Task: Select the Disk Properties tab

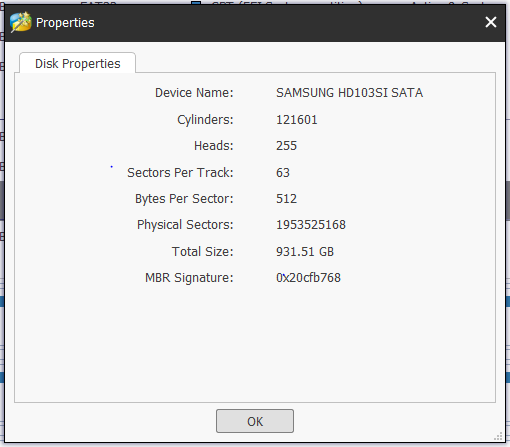Action: 77,63
